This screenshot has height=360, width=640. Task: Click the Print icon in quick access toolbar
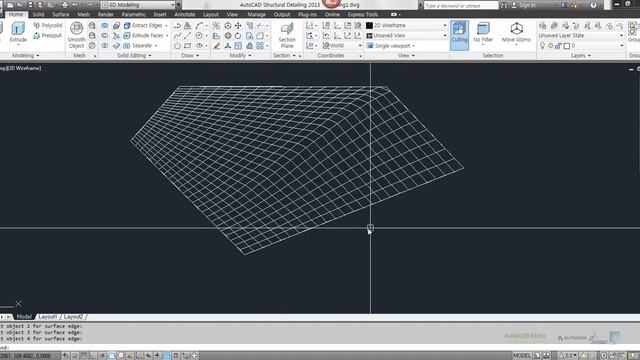[64, 5]
